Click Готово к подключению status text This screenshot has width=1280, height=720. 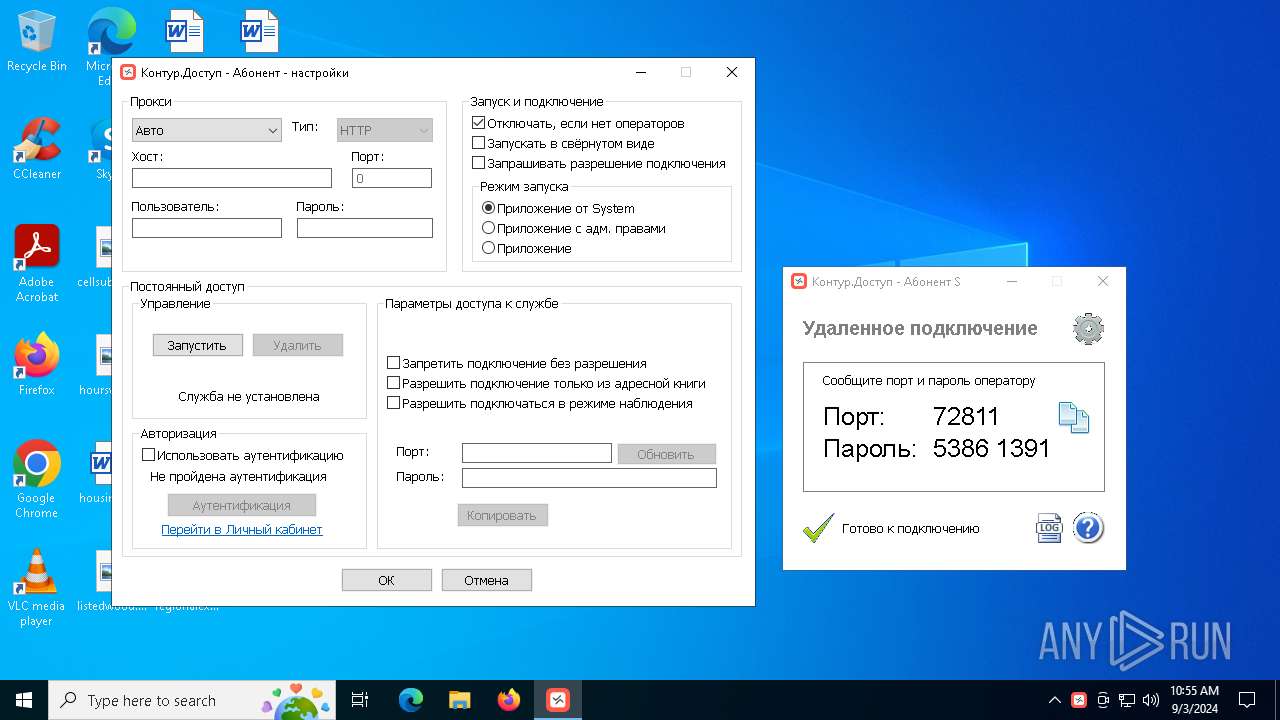coord(911,529)
